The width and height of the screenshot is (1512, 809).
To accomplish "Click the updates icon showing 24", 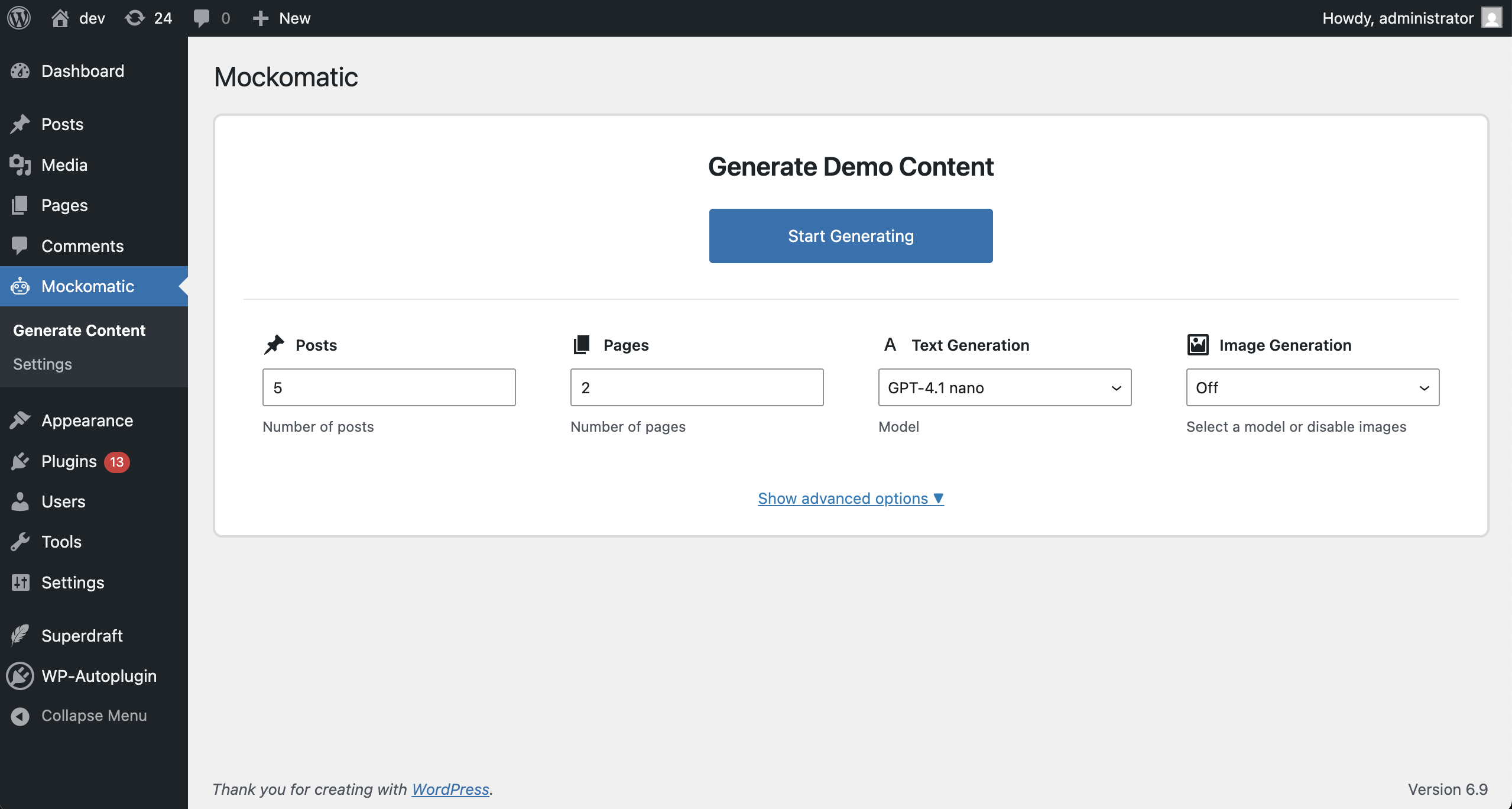I will [x=135, y=18].
